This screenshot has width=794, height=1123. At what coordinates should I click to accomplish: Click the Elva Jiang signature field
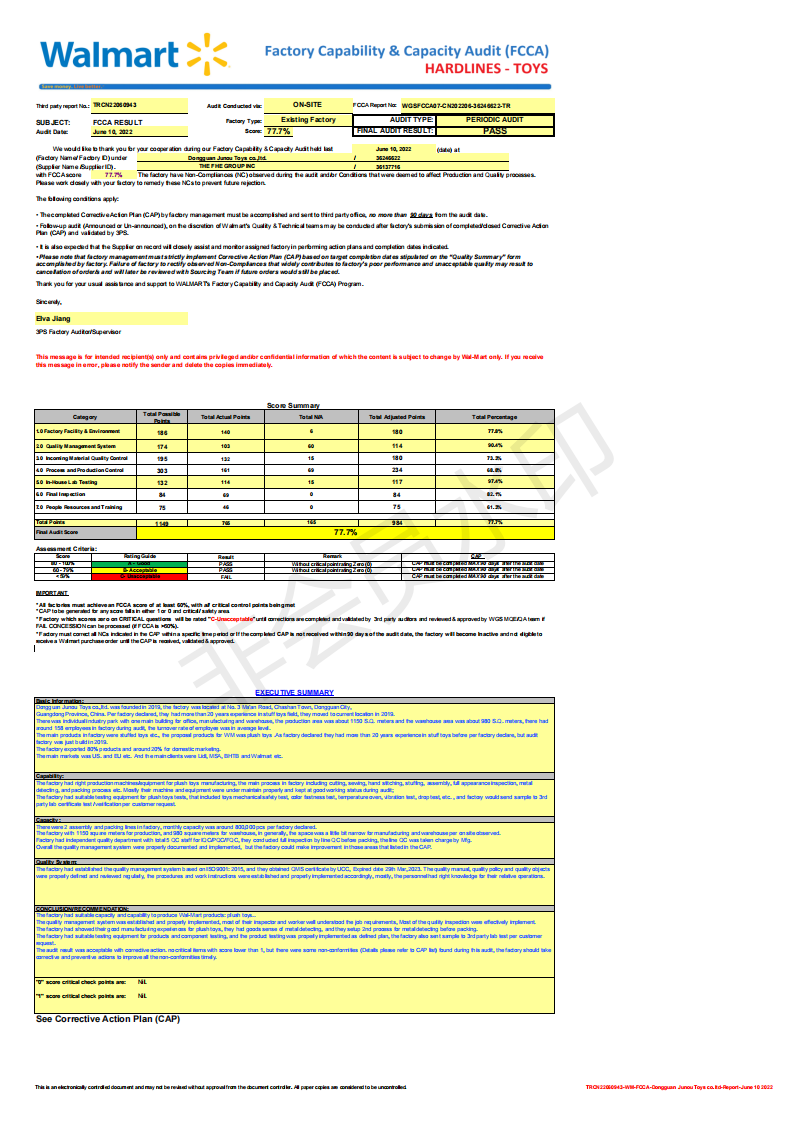(112, 319)
